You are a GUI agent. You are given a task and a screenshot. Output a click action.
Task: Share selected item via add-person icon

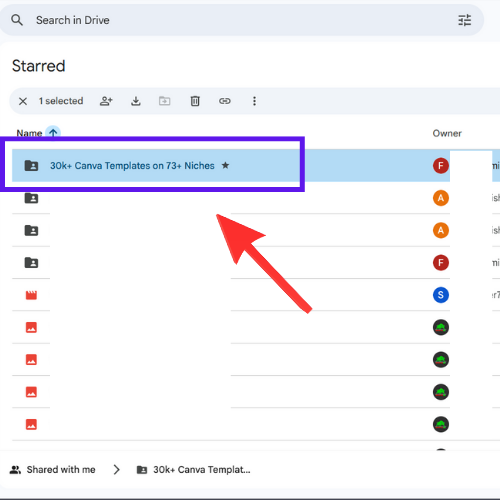(106, 101)
